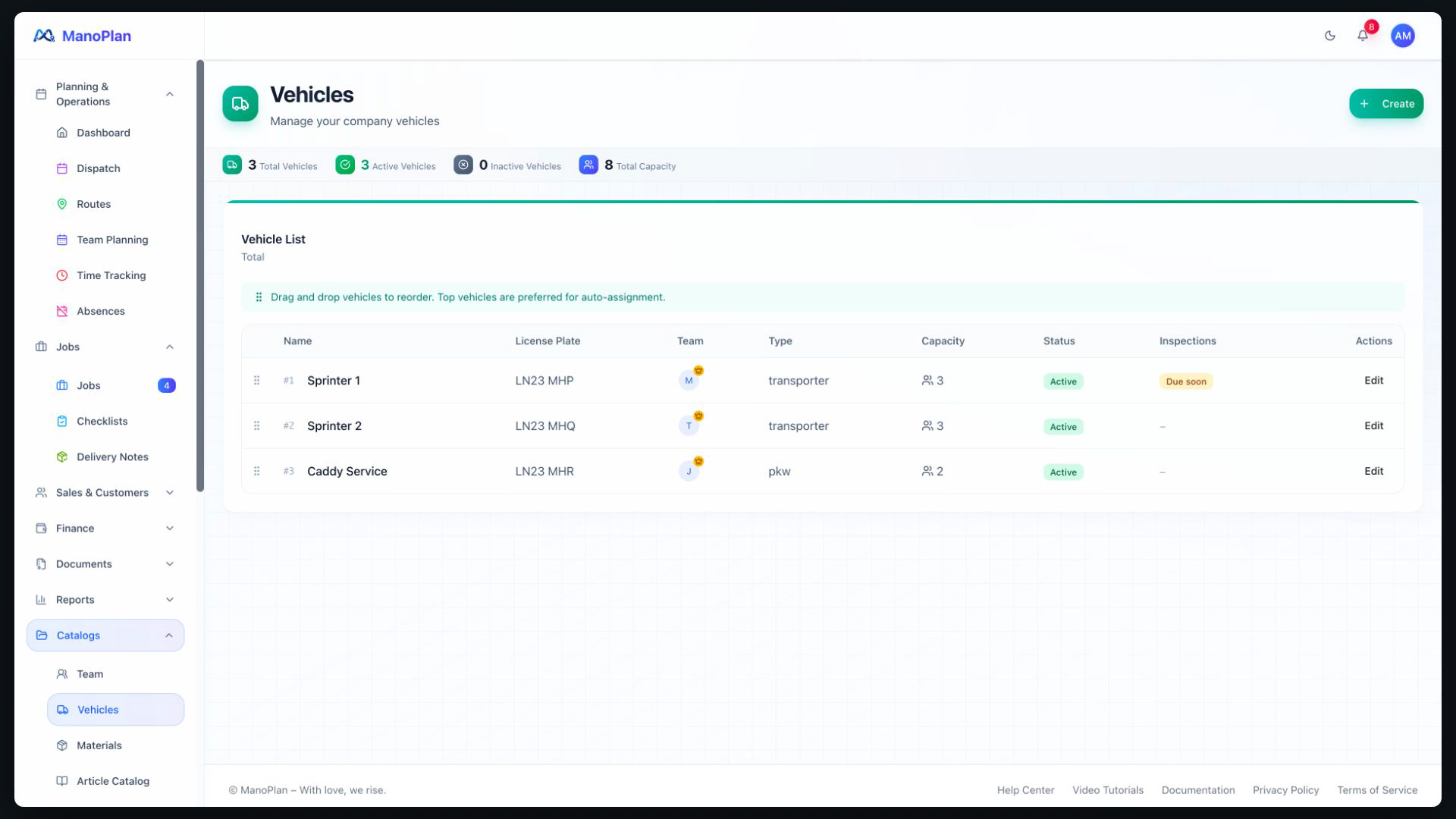Click the sidebar scrollbar
1456x819 pixels.
coord(200,276)
